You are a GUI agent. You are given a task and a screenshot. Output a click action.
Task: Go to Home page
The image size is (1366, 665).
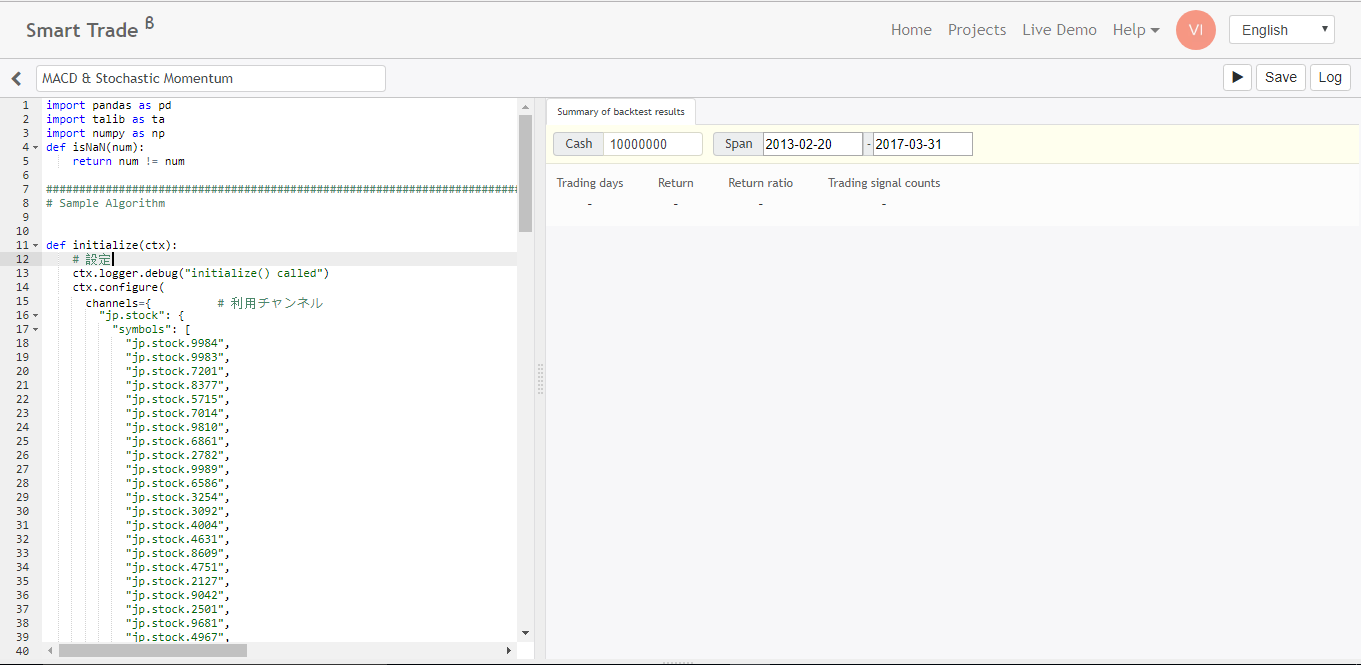pyautogui.click(x=911, y=30)
